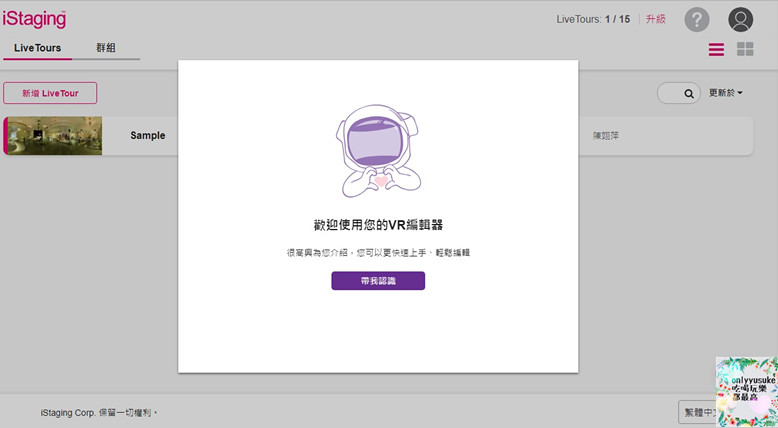The image size is (778, 428).
Task: Click the onlyyusuke floral watermark badge
Action: pyautogui.click(x=746, y=392)
